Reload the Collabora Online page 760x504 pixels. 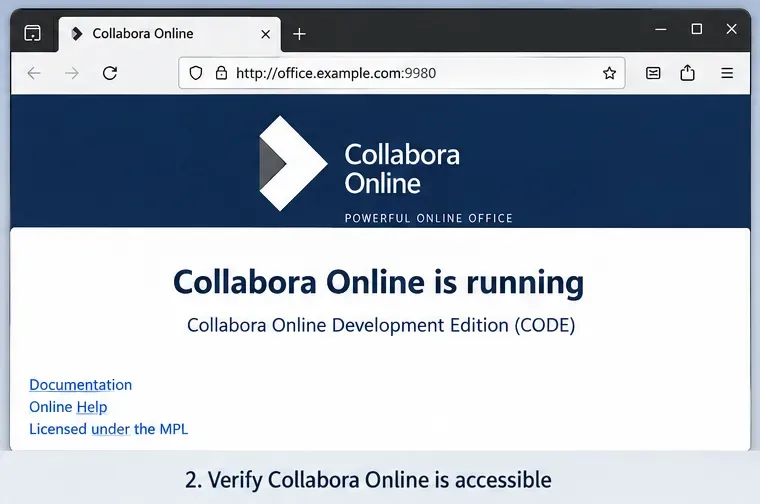pyautogui.click(x=110, y=73)
